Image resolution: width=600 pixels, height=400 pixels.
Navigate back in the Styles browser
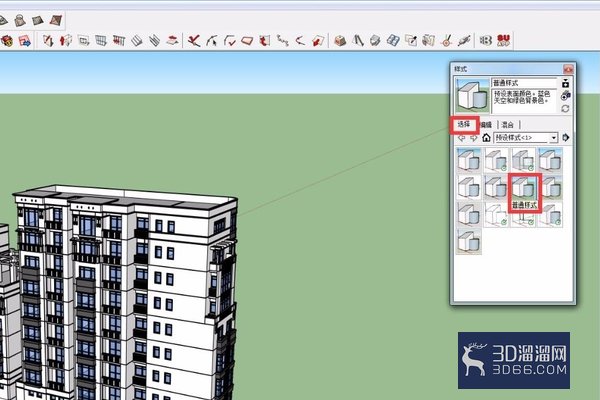point(462,137)
